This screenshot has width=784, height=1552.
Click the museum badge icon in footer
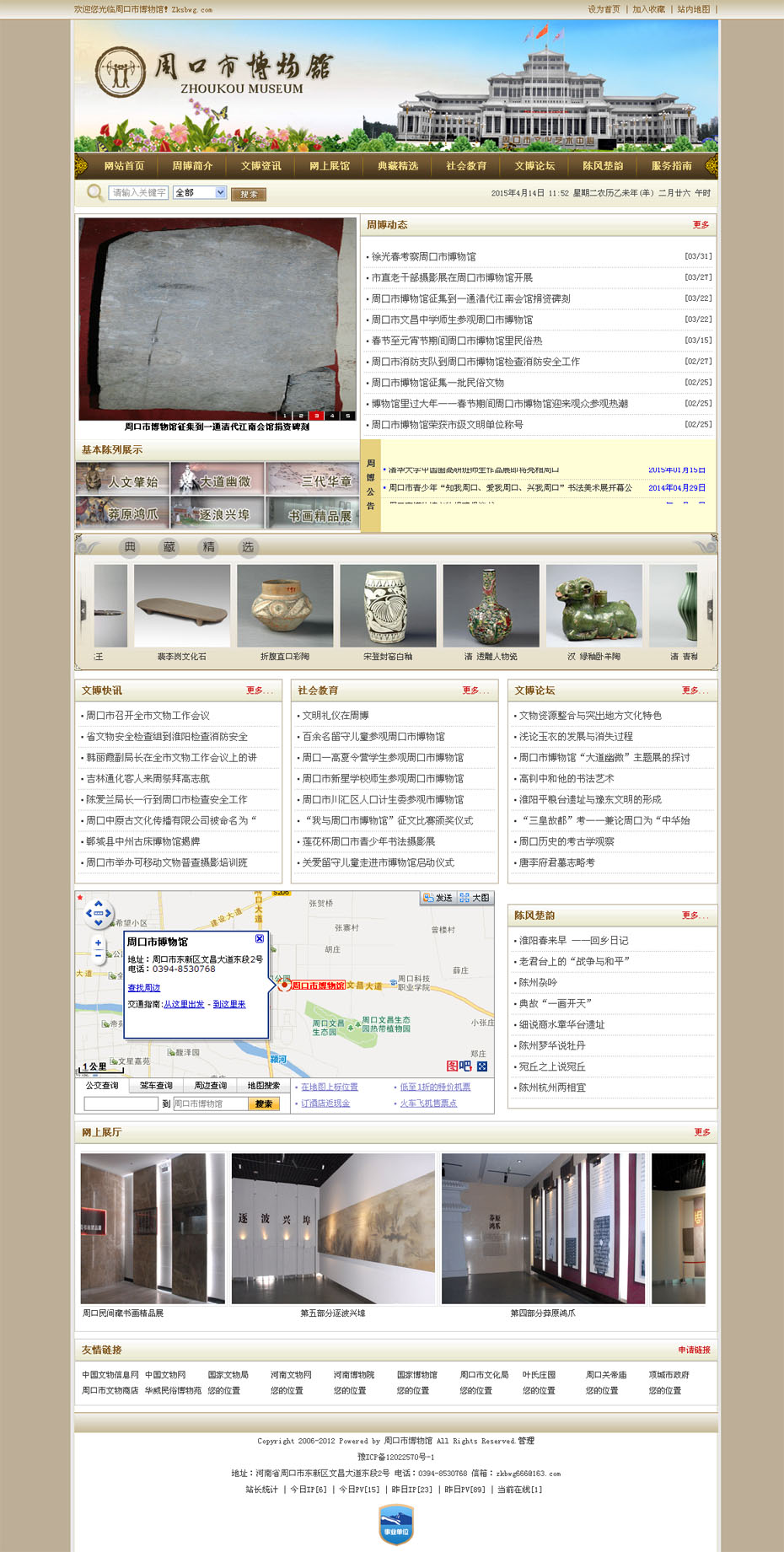(x=395, y=1524)
